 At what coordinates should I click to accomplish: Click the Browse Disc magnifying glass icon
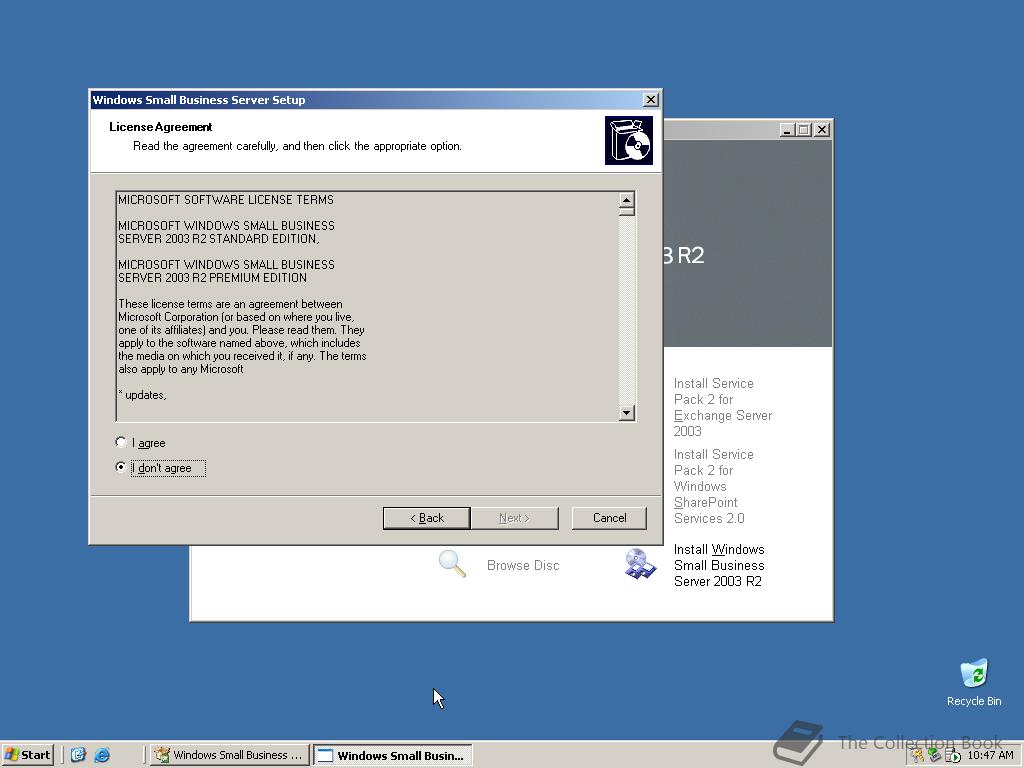(x=453, y=564)
